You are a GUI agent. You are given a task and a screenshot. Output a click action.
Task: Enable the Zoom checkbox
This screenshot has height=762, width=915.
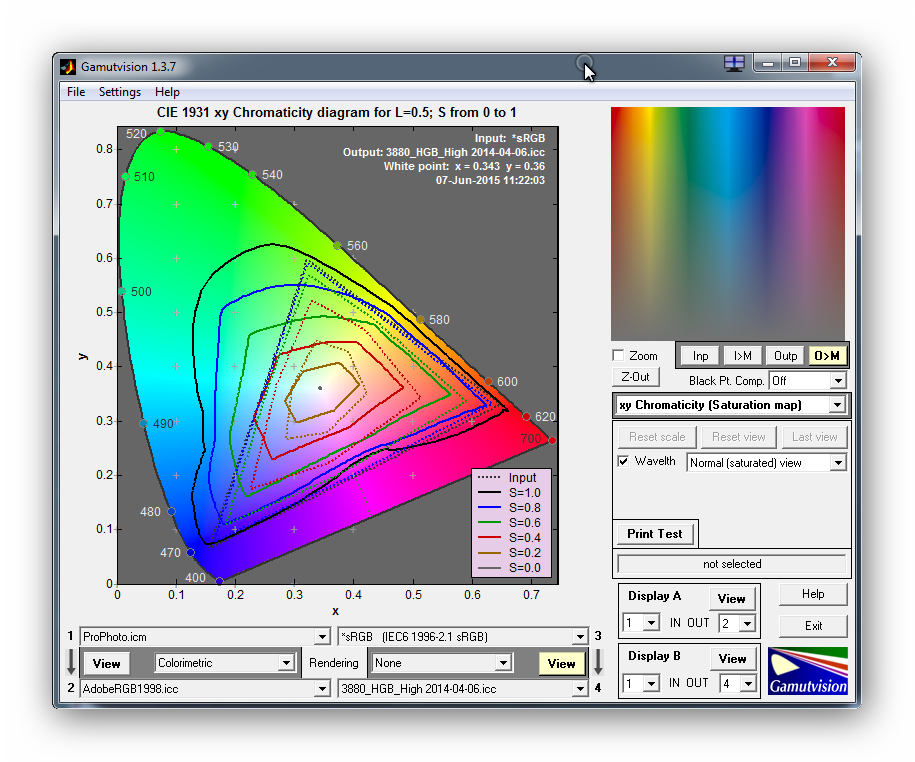click(619, 355)
